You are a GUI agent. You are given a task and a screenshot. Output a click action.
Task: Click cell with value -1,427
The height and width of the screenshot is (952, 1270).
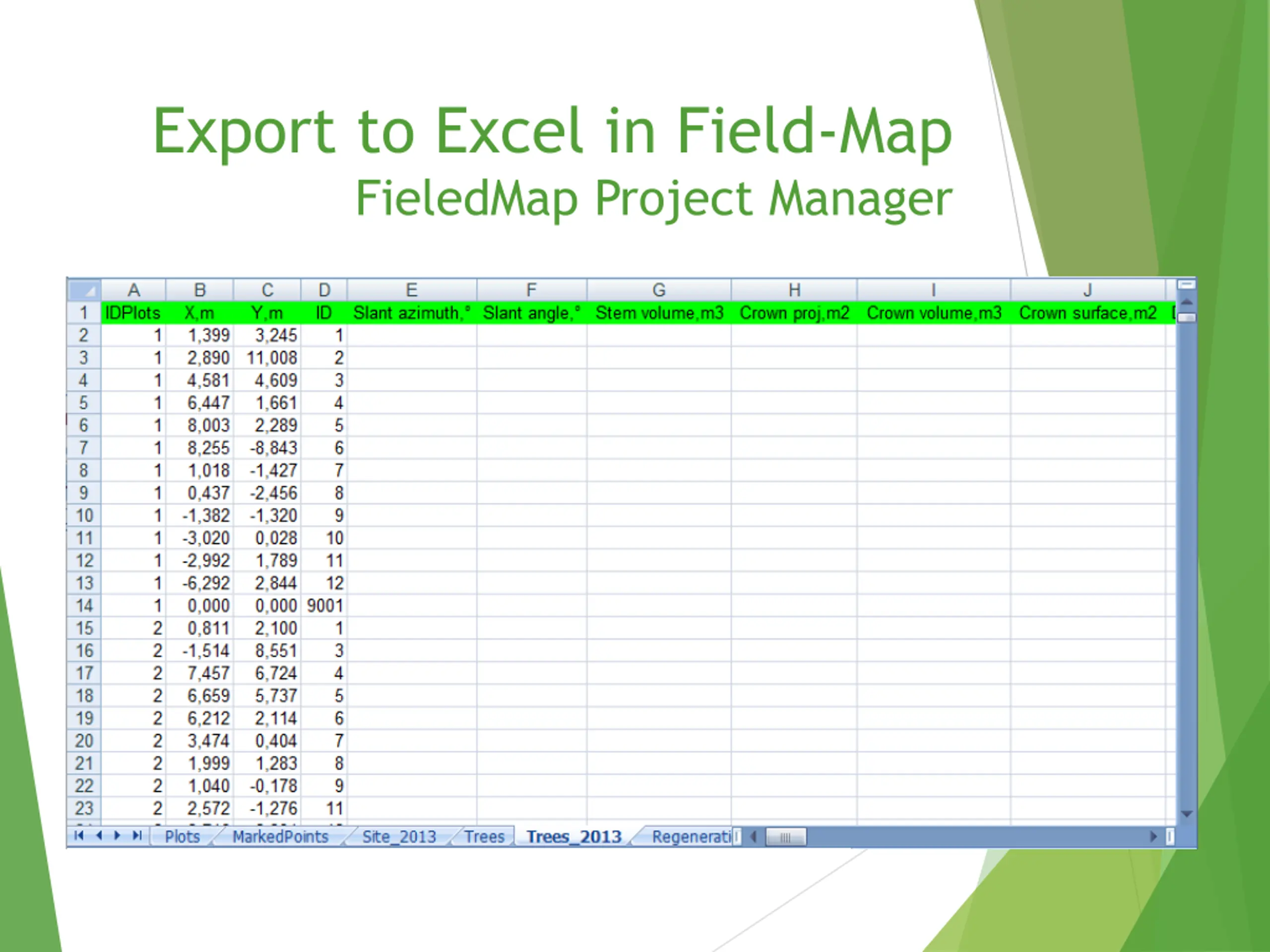click(x=267, y=471)
